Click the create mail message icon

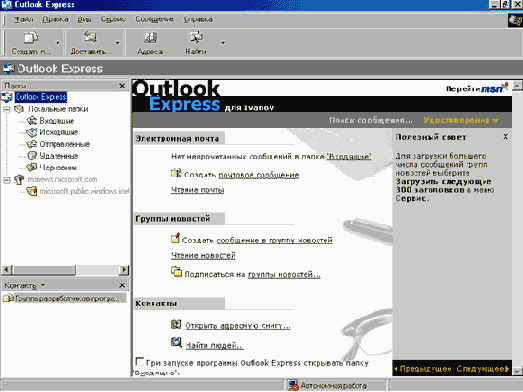(176, 173)
